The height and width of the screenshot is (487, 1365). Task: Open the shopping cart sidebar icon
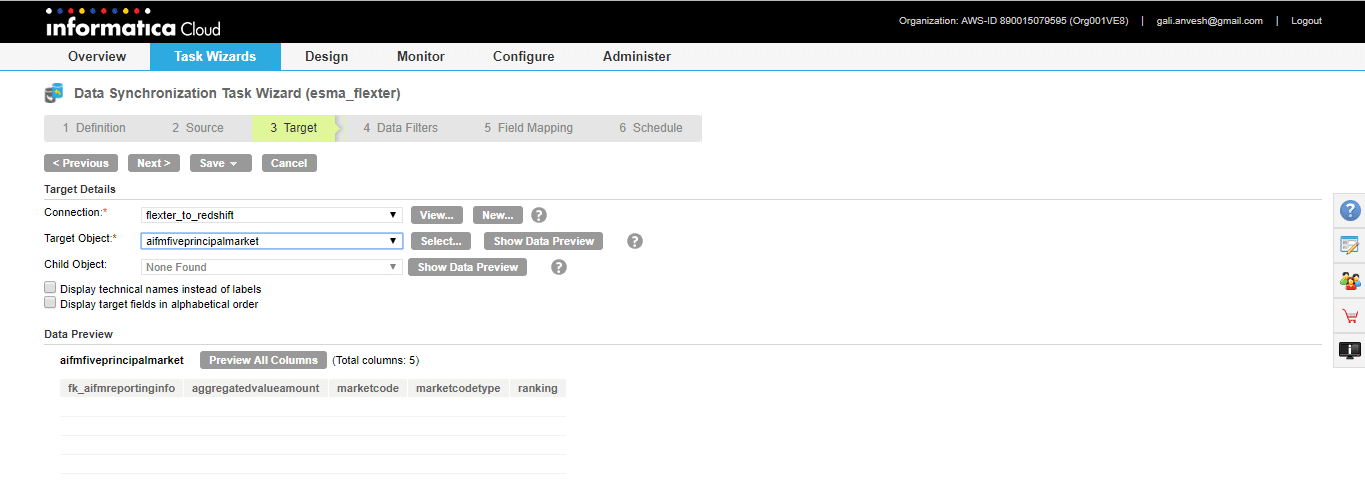[x=1350, y=316]
